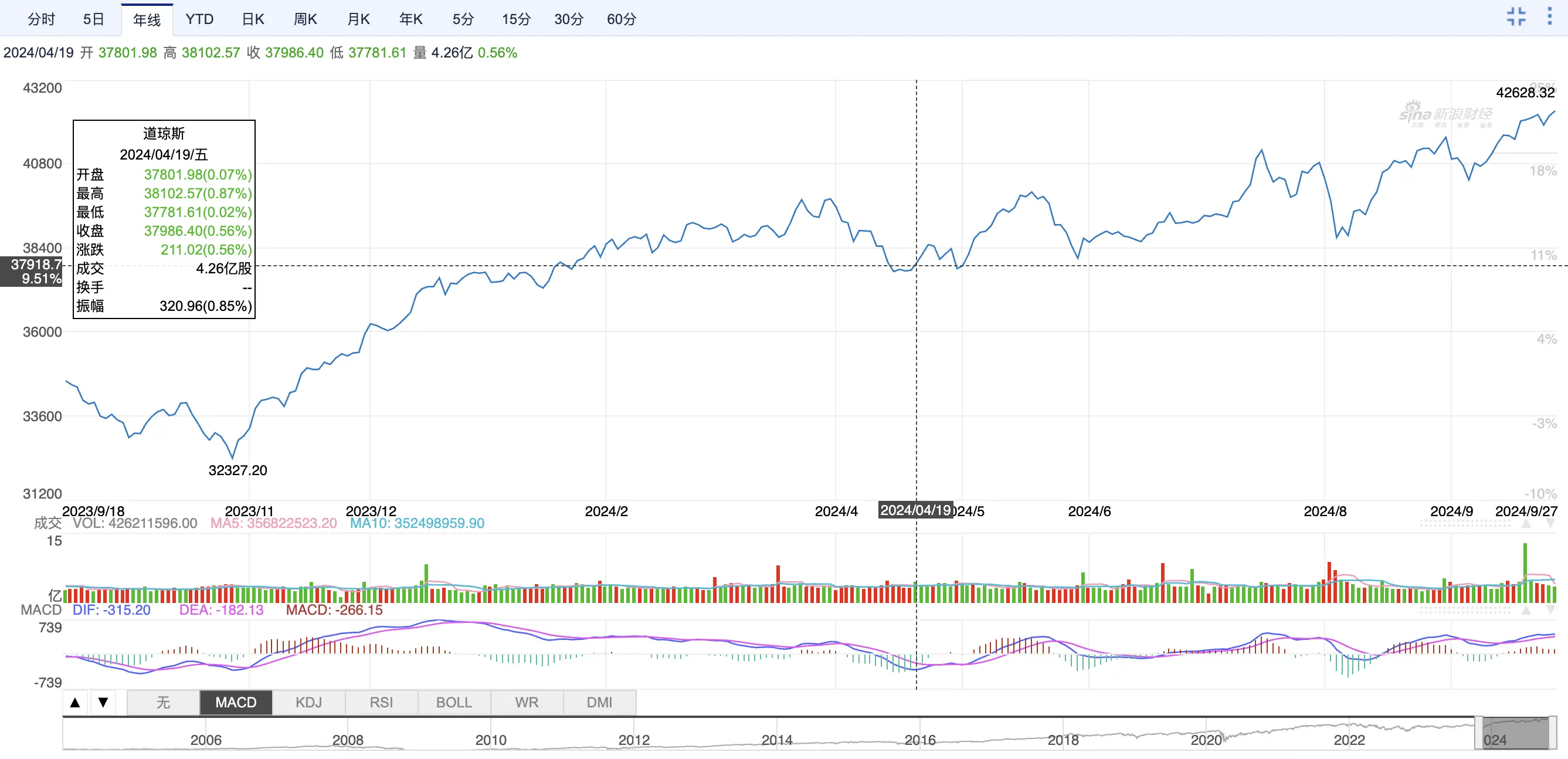Image resolution: width=1568 pixels, height=759 pixels.
Task: Click gray up triangle above MACD panel
Action: 1526,611
